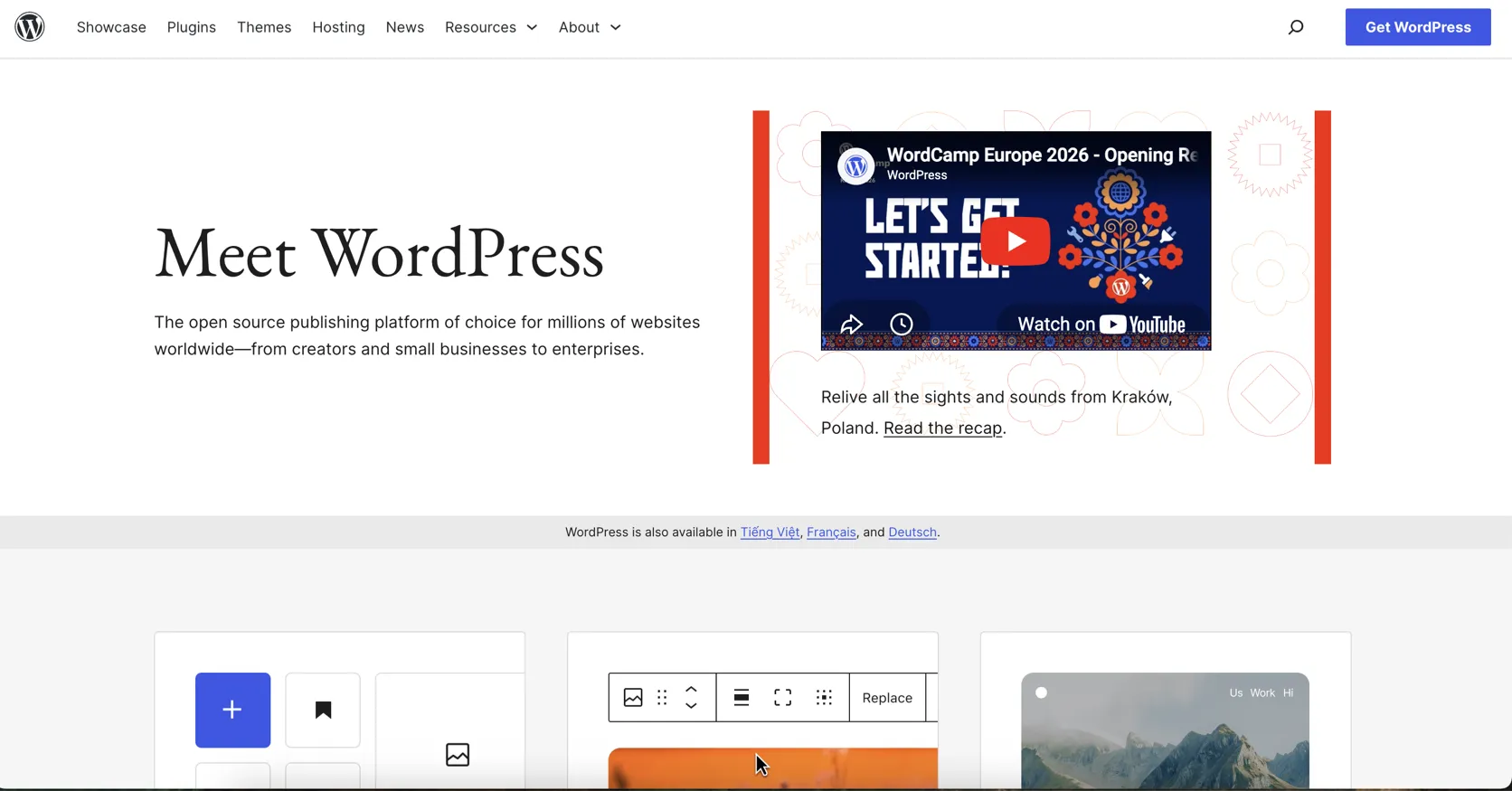Image resolution: width=1512 pixels, height=791 pixels.
Task: Open the Themes nav item
Action: [264, 27]
